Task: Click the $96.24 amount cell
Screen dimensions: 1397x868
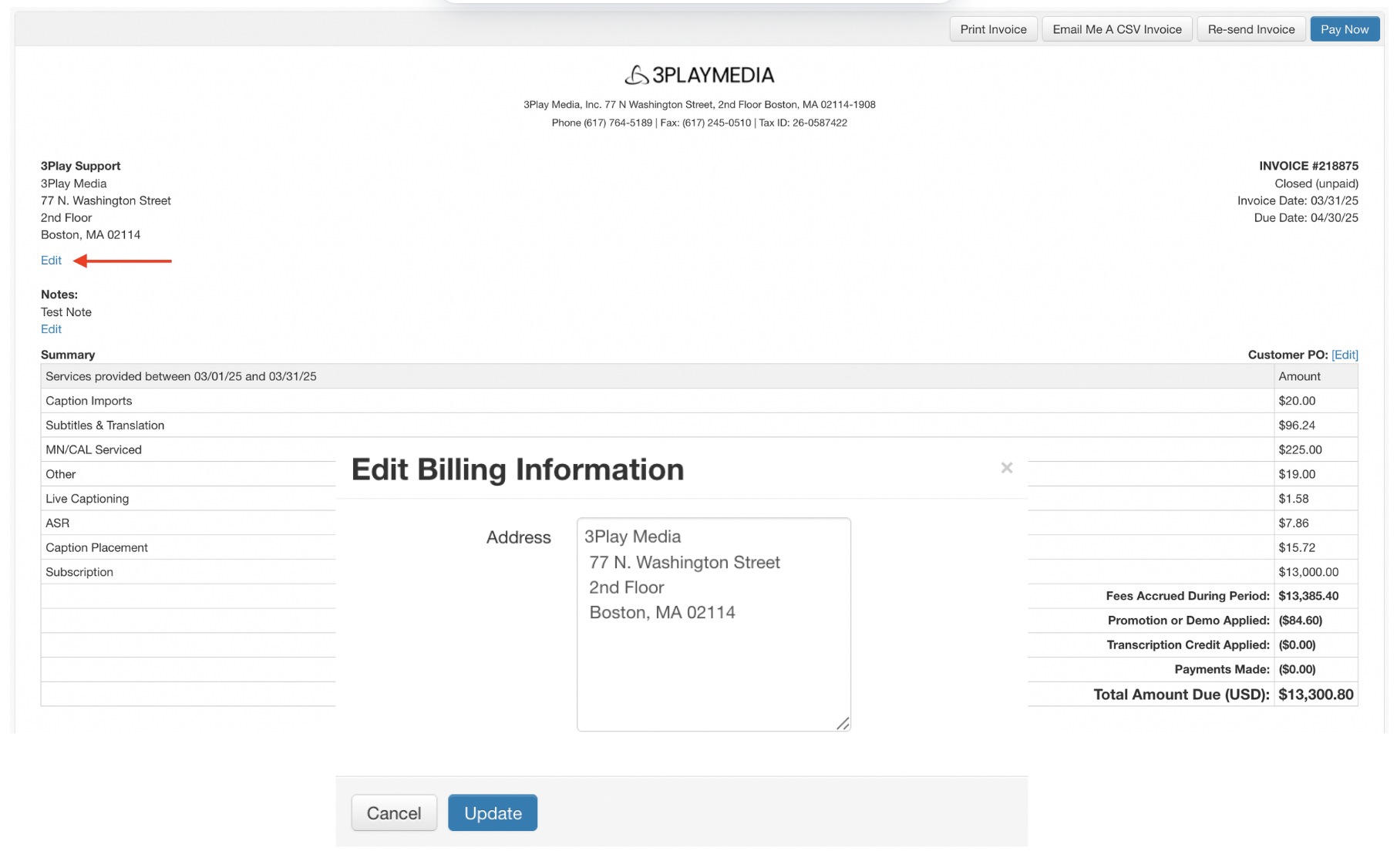Action: [x=1297, y=426]
